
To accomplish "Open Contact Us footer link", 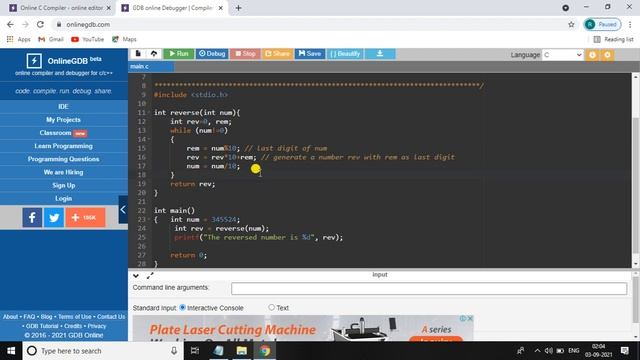I will tap(111, 317).
